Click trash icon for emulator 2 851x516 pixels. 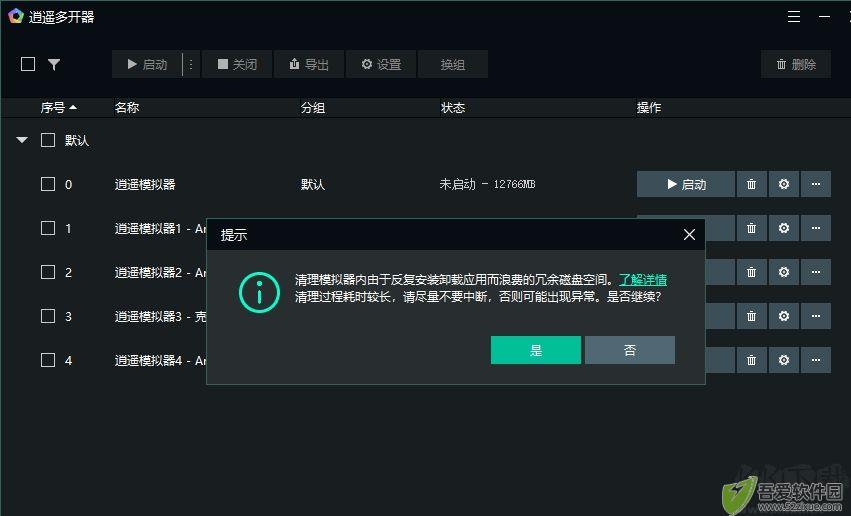click(x=751, y=272)
